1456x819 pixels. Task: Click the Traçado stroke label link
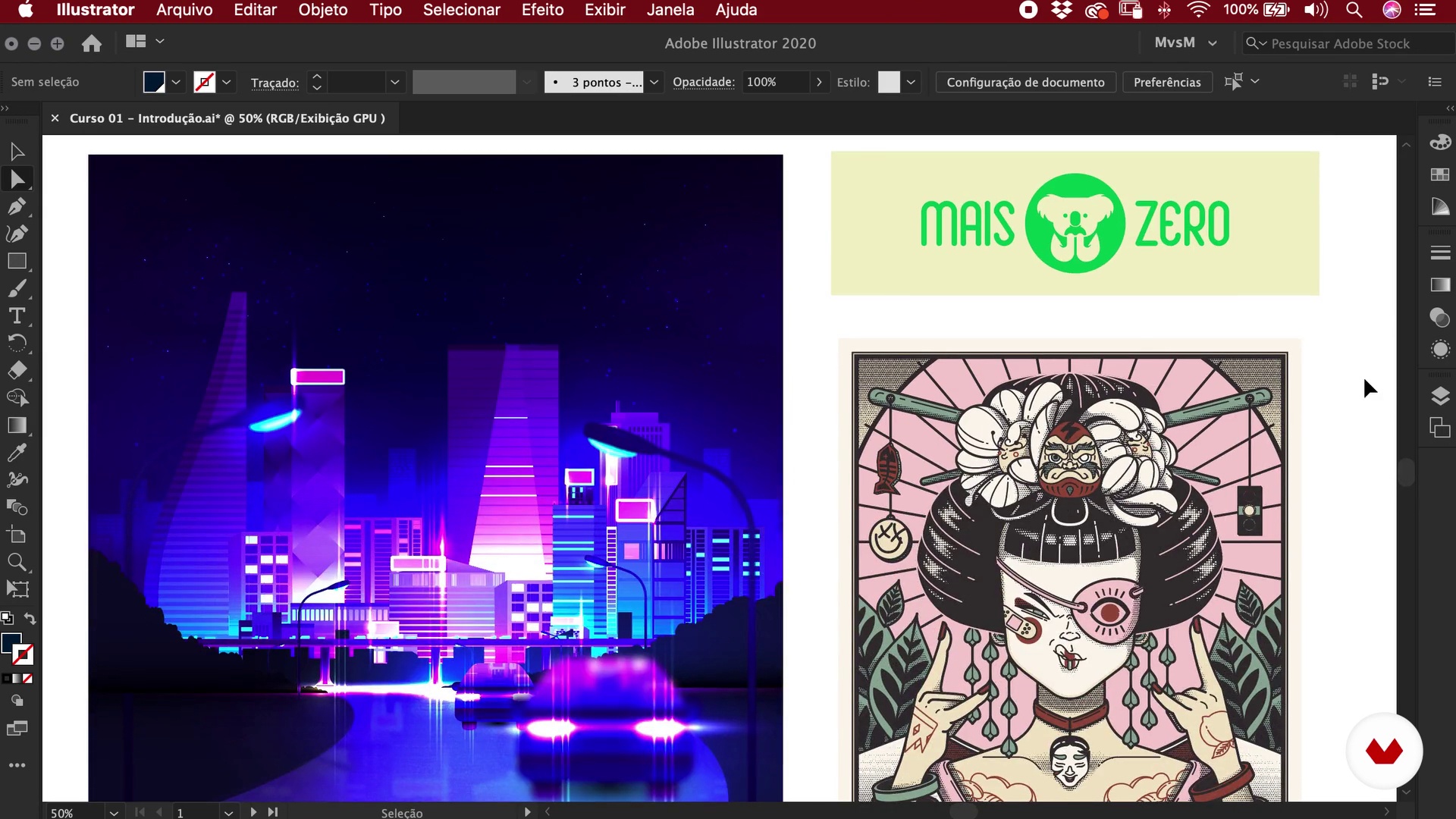tap(275, 83)
